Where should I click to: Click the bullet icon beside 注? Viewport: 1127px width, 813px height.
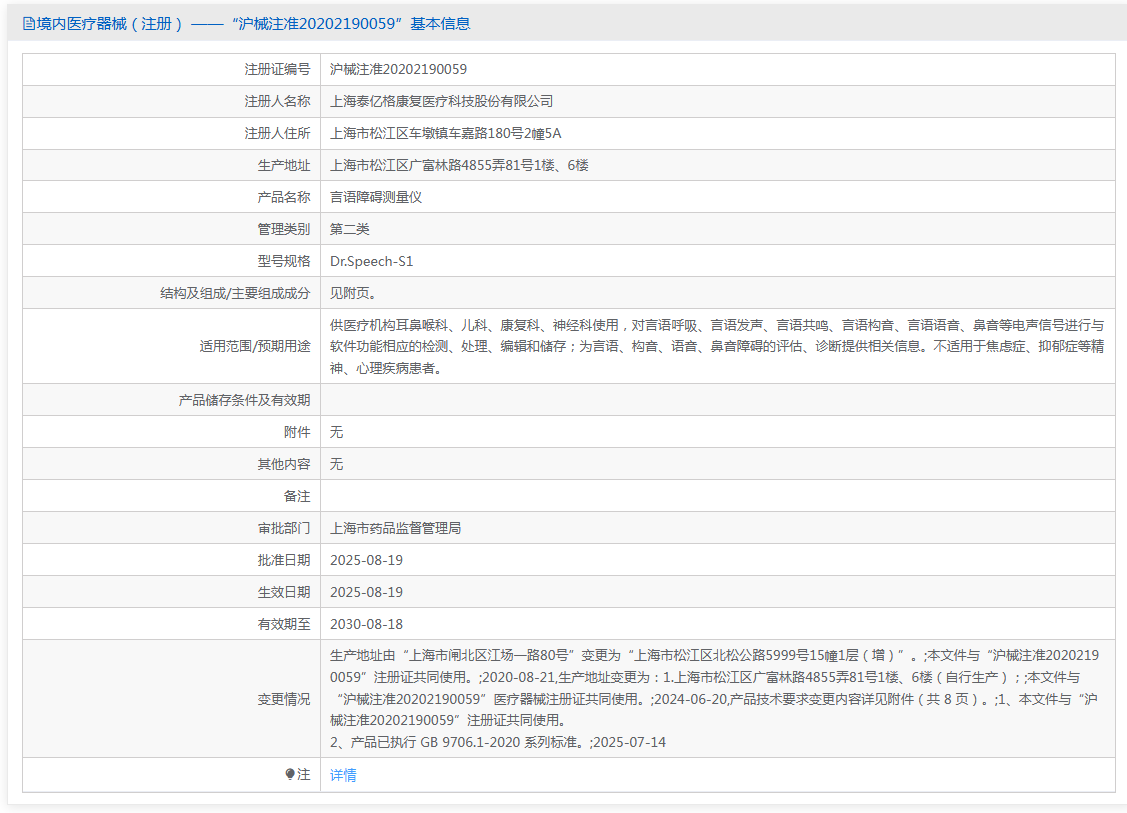(290, 774)
